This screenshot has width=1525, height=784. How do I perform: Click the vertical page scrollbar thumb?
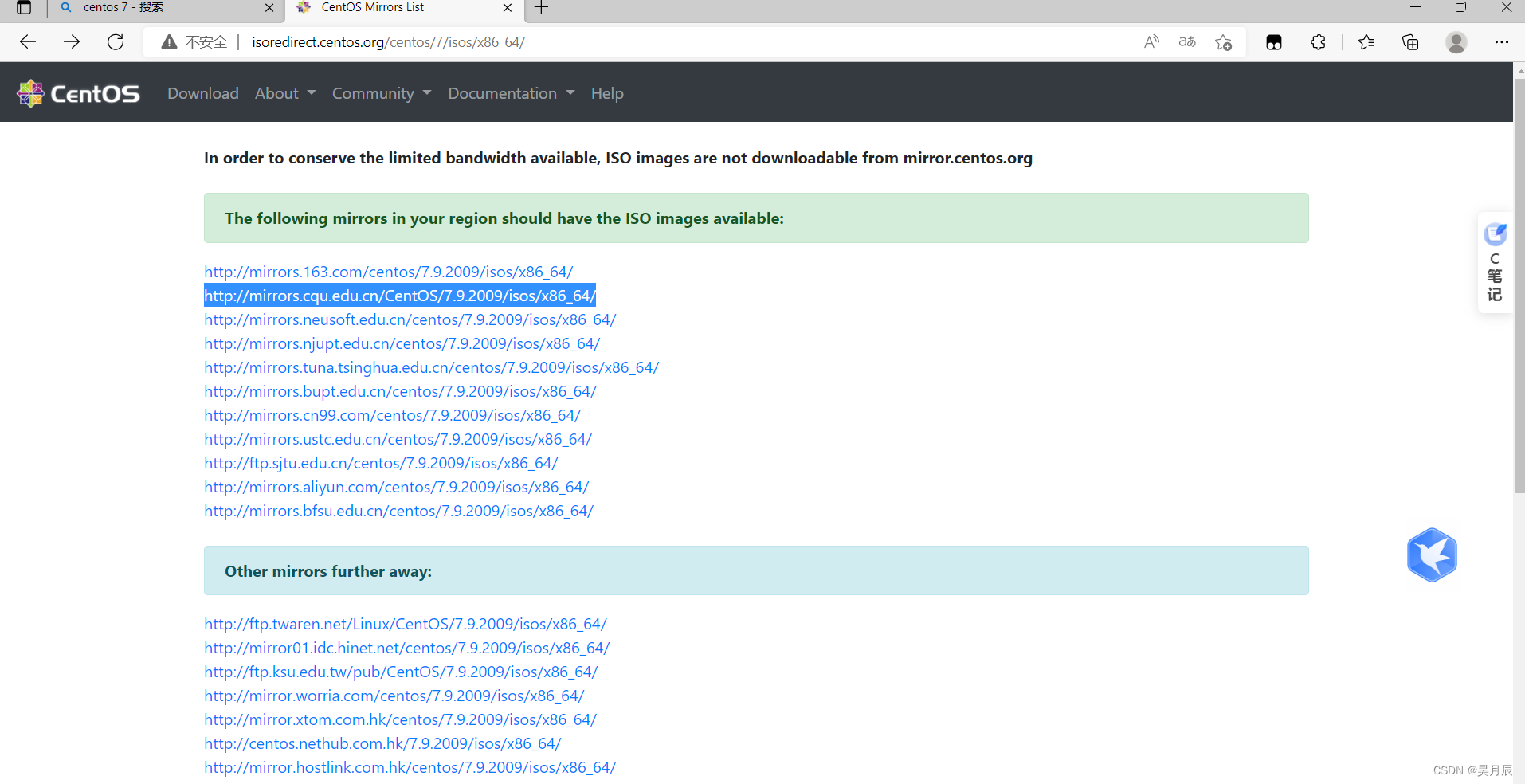click(x=1519, y=285)
